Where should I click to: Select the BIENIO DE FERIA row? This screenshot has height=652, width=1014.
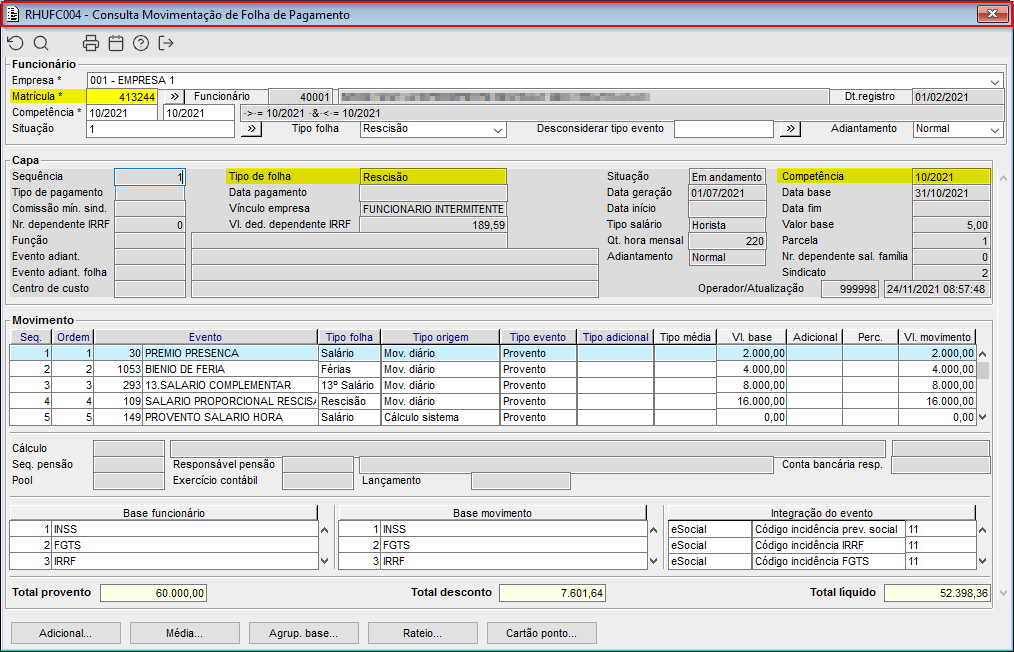(x=229, y=370)
